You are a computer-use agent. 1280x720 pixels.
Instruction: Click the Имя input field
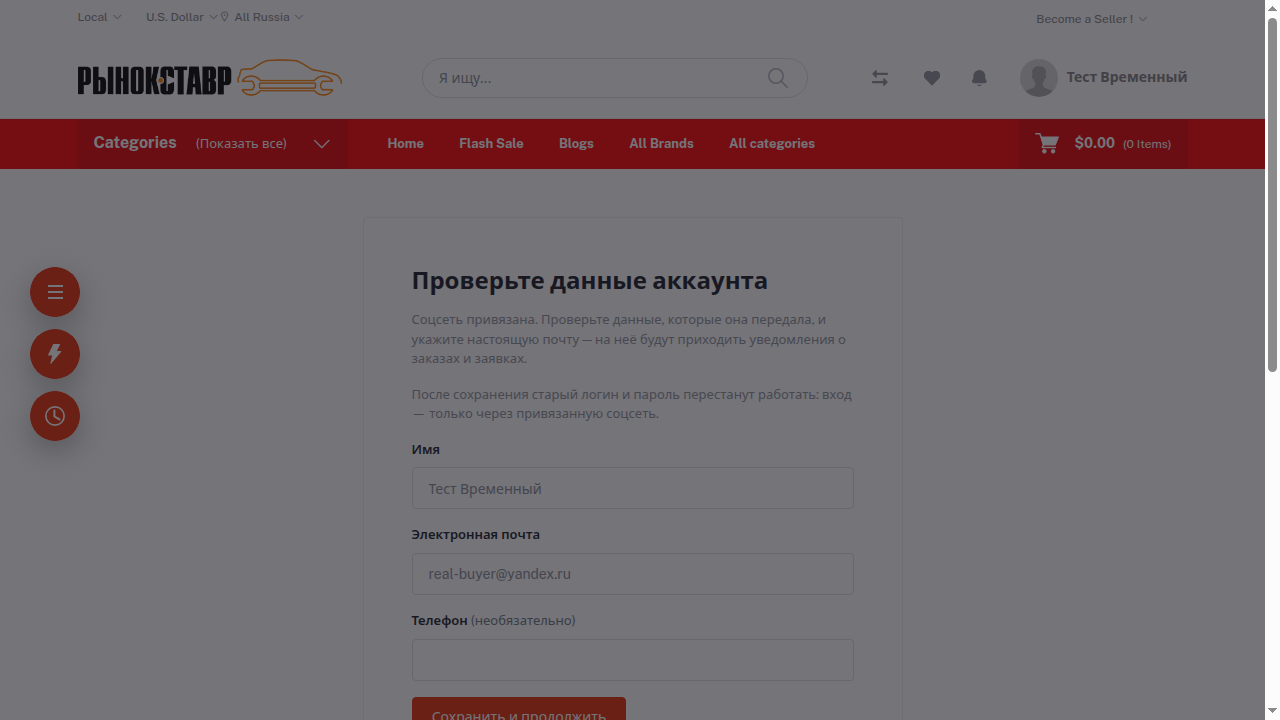633,488
